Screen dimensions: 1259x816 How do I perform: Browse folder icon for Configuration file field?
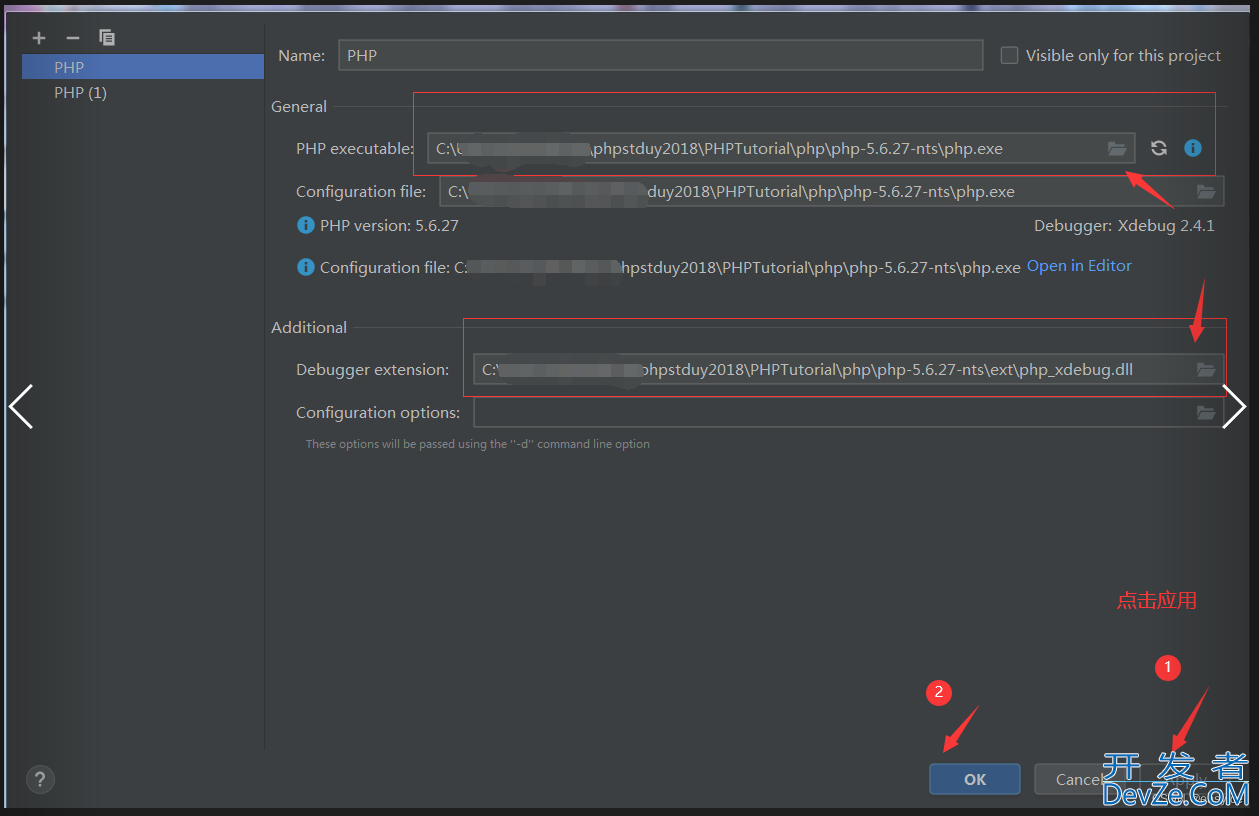coord(1206,192)
